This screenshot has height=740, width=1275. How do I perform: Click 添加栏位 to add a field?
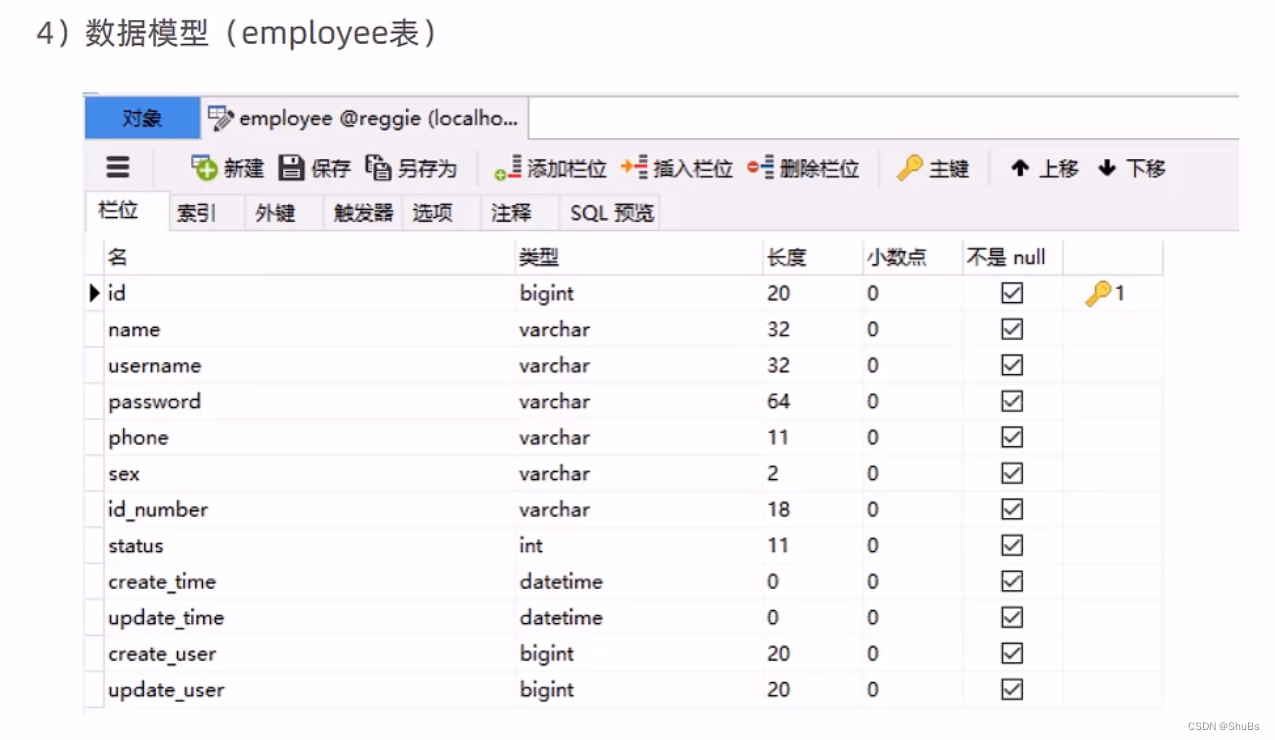551,168
